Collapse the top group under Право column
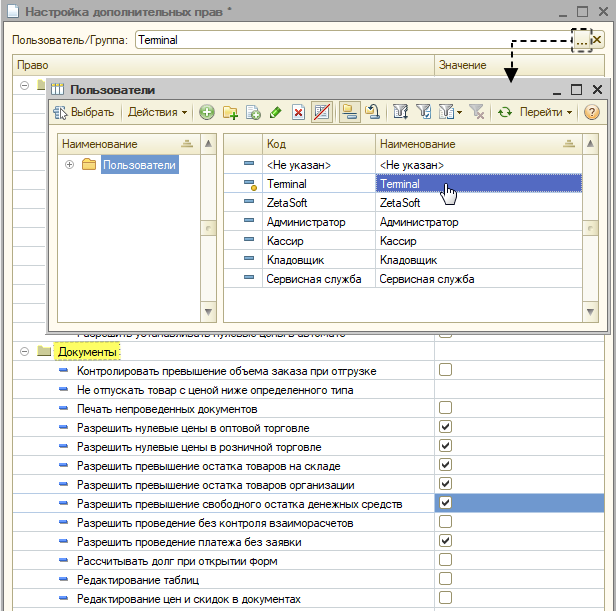 click(24, 85)
